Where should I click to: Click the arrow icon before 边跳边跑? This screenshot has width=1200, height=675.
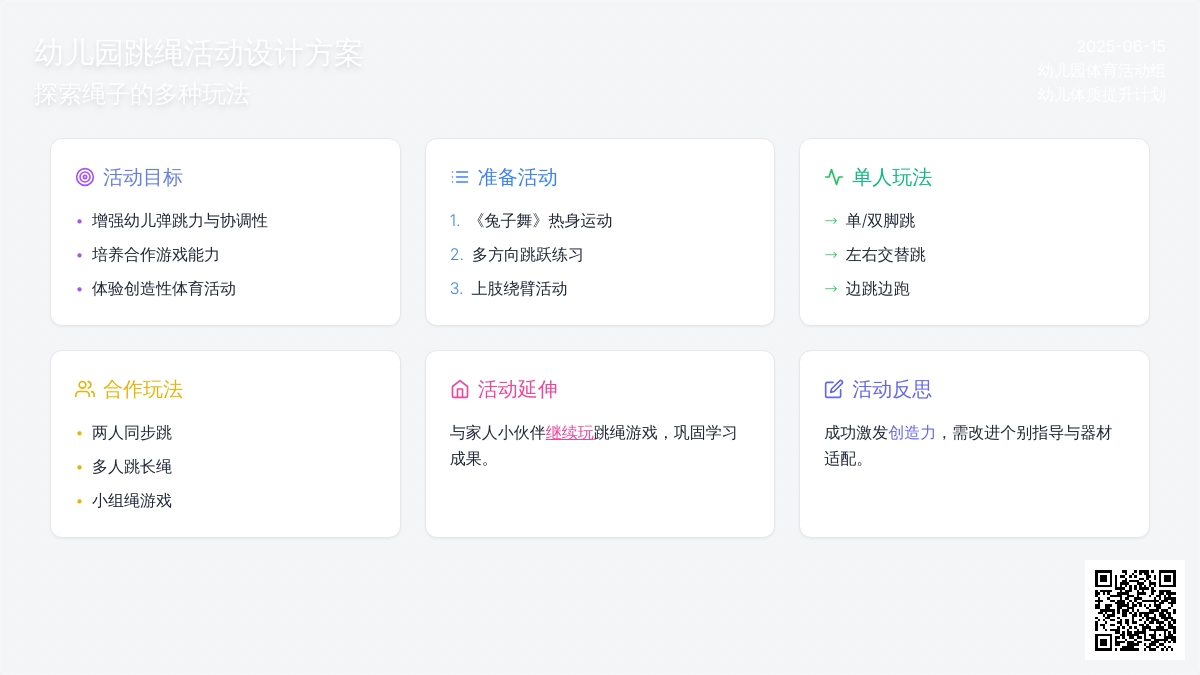click(831, 289)
